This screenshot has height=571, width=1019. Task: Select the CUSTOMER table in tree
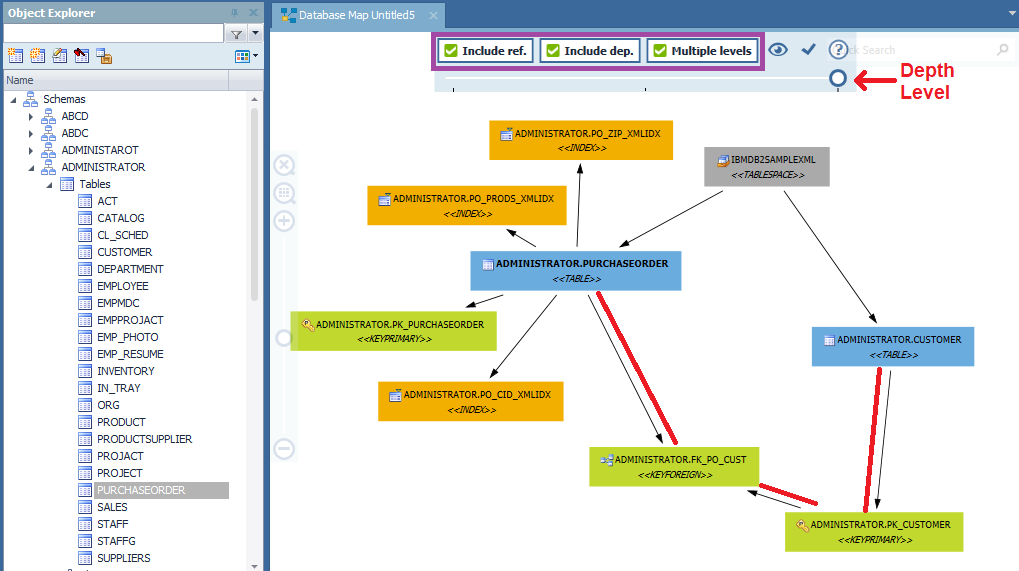(x=124, y=252)
